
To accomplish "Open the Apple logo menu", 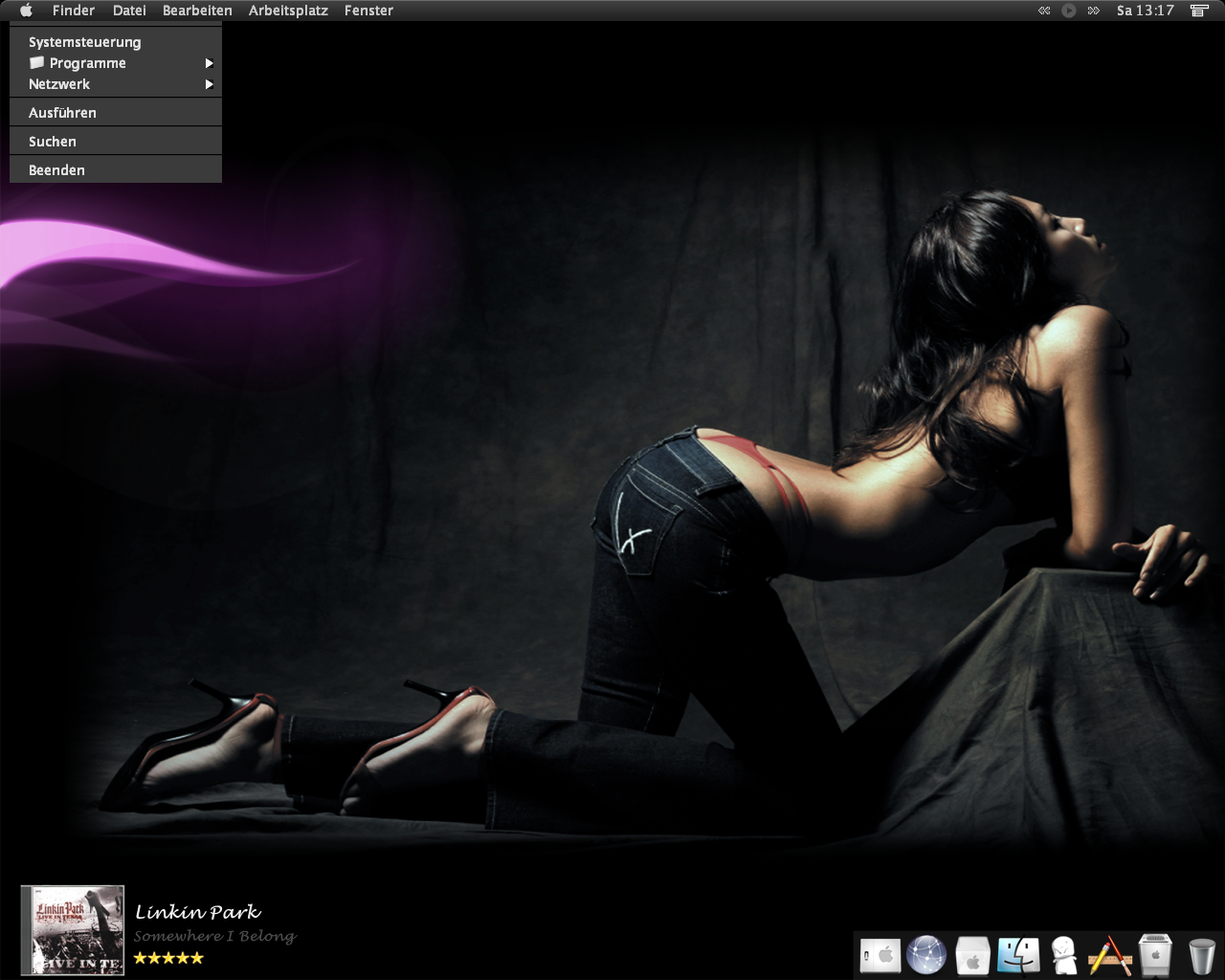I will click(26, 11).
